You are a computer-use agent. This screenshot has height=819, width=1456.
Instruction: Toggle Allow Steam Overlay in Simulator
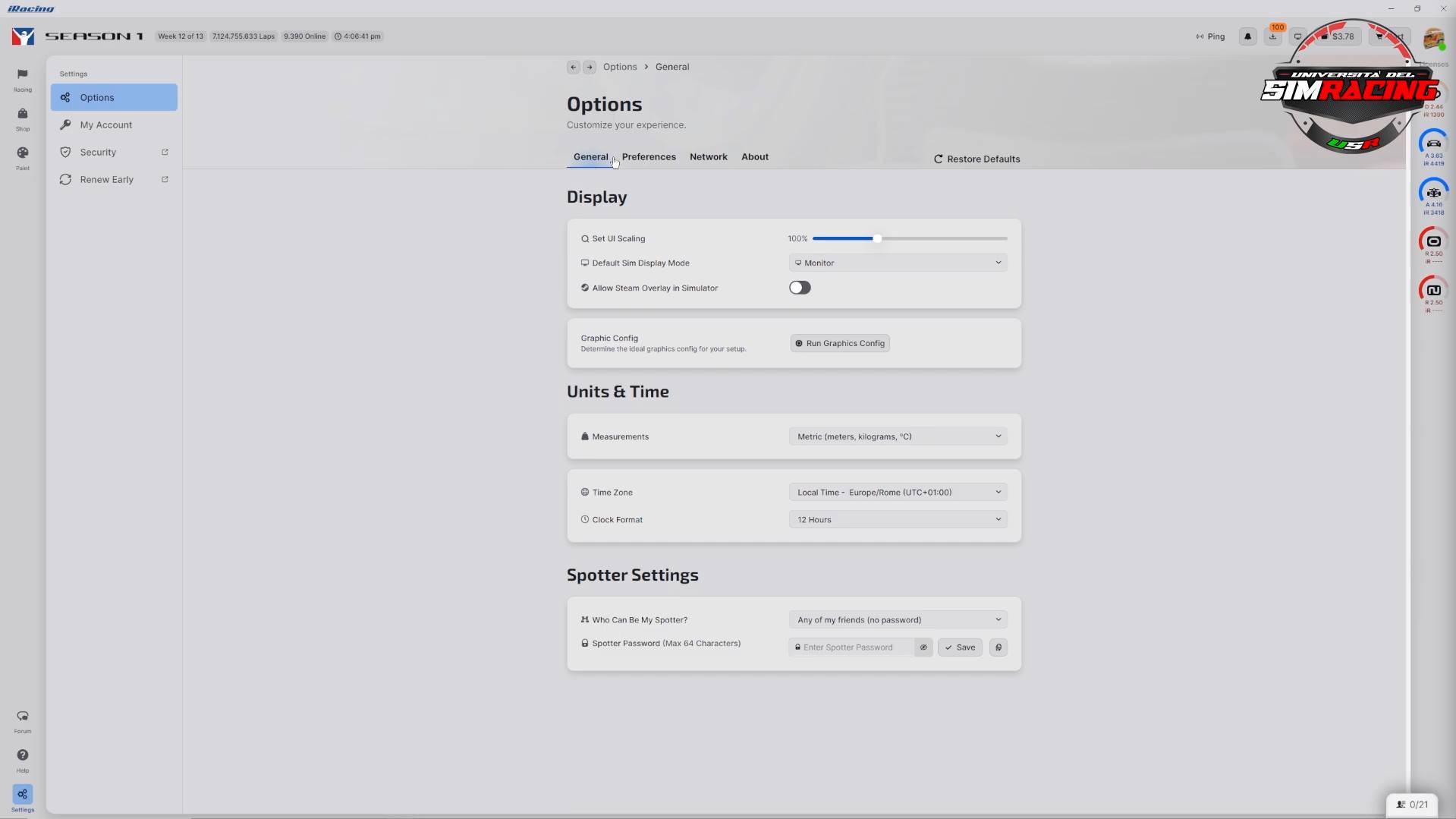point(800,288)
